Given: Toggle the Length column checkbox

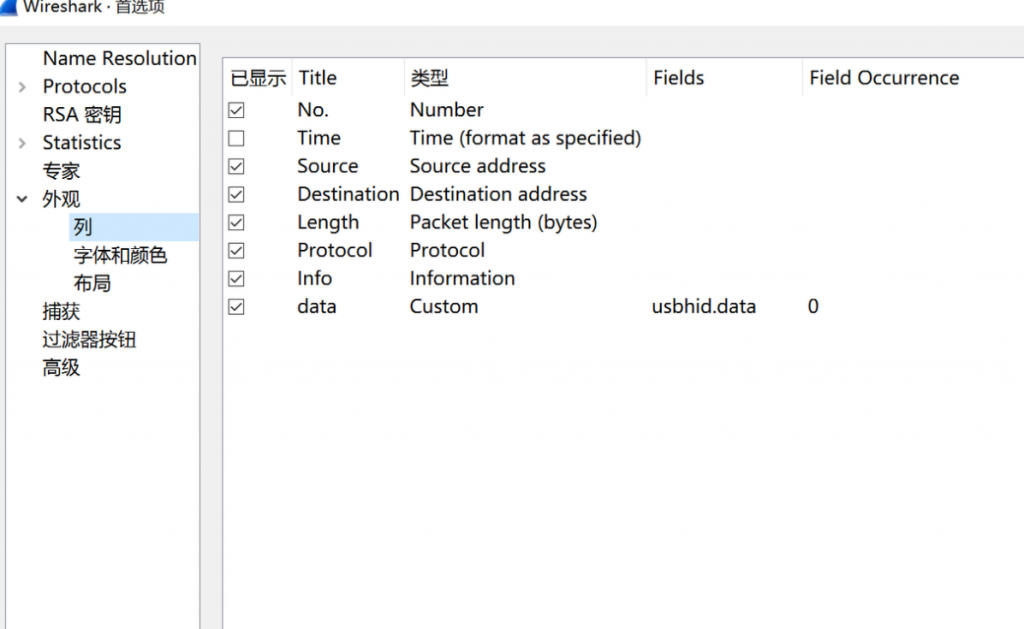Looking at the screenshot, I should [236, 223].
